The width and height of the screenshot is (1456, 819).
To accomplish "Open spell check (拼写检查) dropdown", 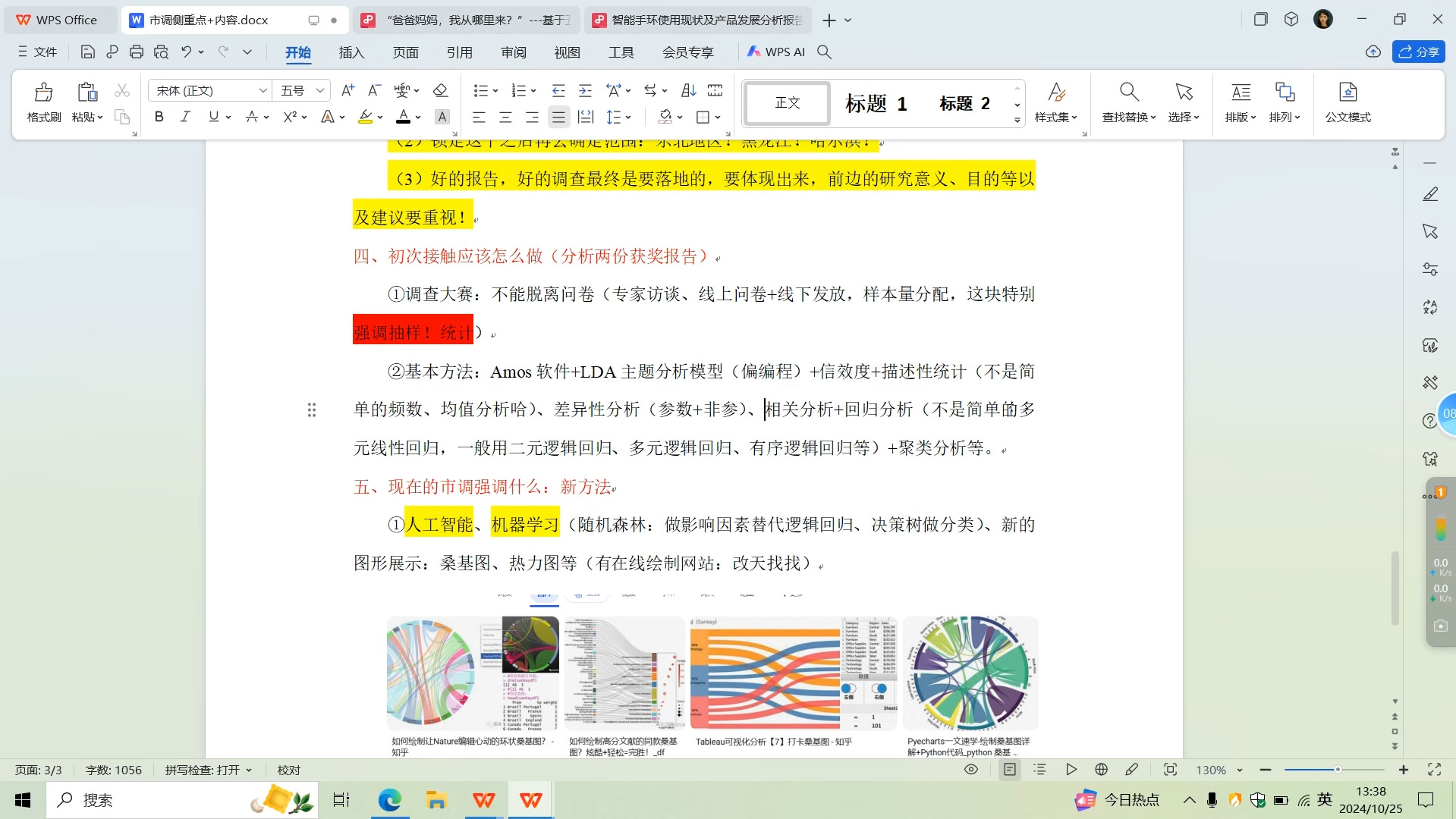I will tap(209, 770).
